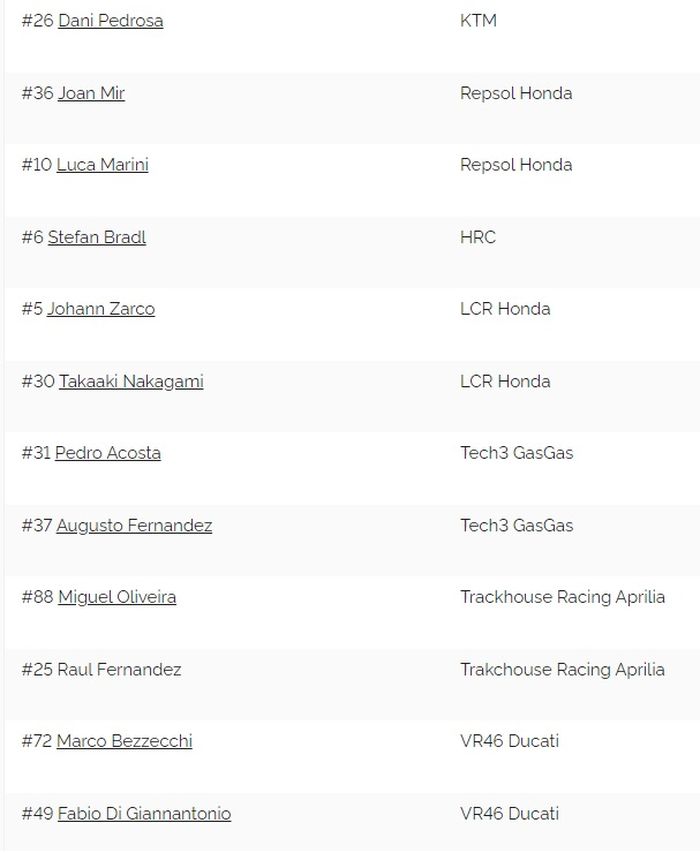Click the Johann Zarco link

pyautogui.click(x=101, y=309)
